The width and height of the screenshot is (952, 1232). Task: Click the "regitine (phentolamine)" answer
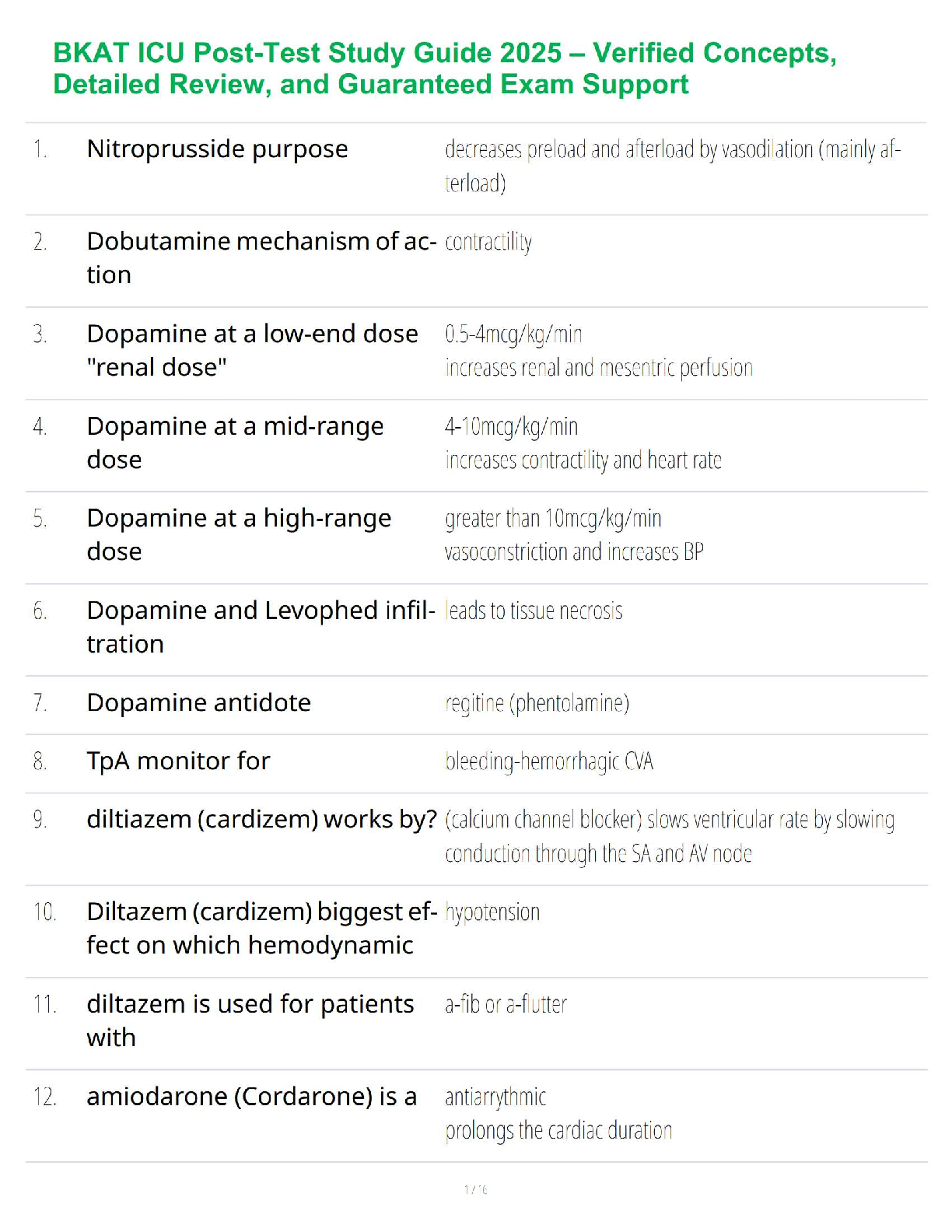coord(537,703)
